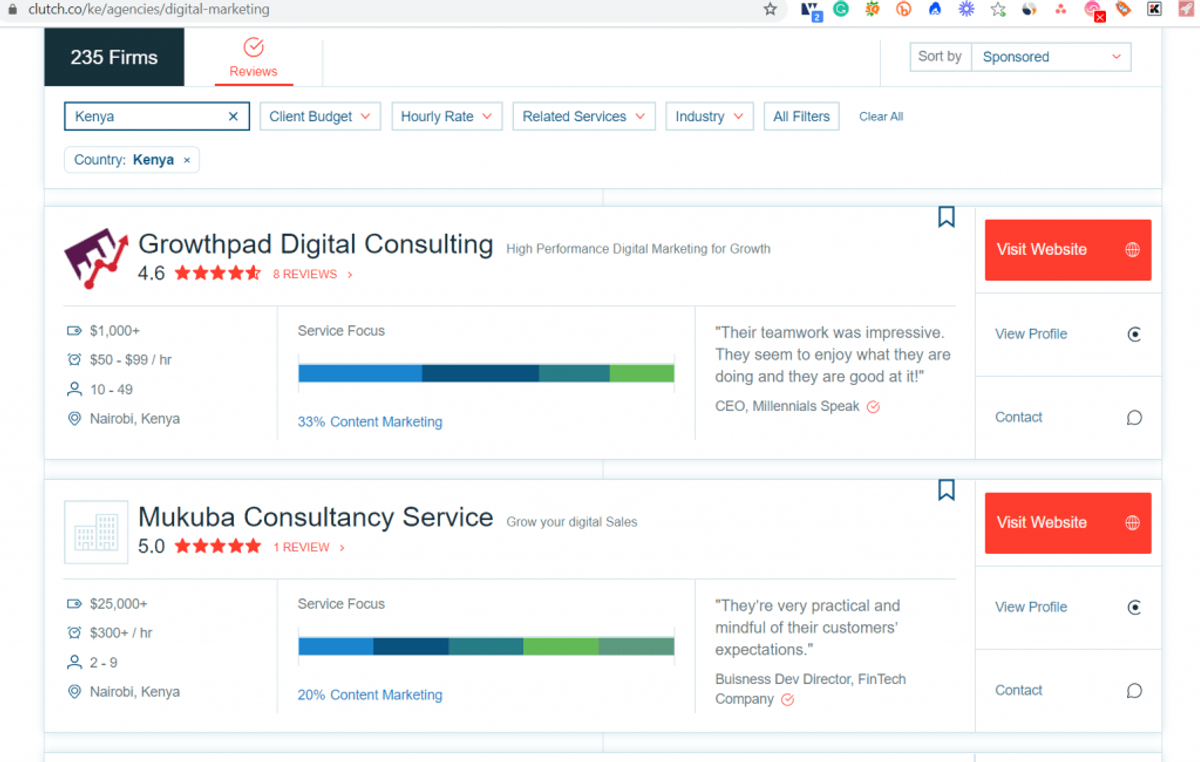Open Mukuba Consultancy Service title link
1200x762 pixels.
(316, 517)
